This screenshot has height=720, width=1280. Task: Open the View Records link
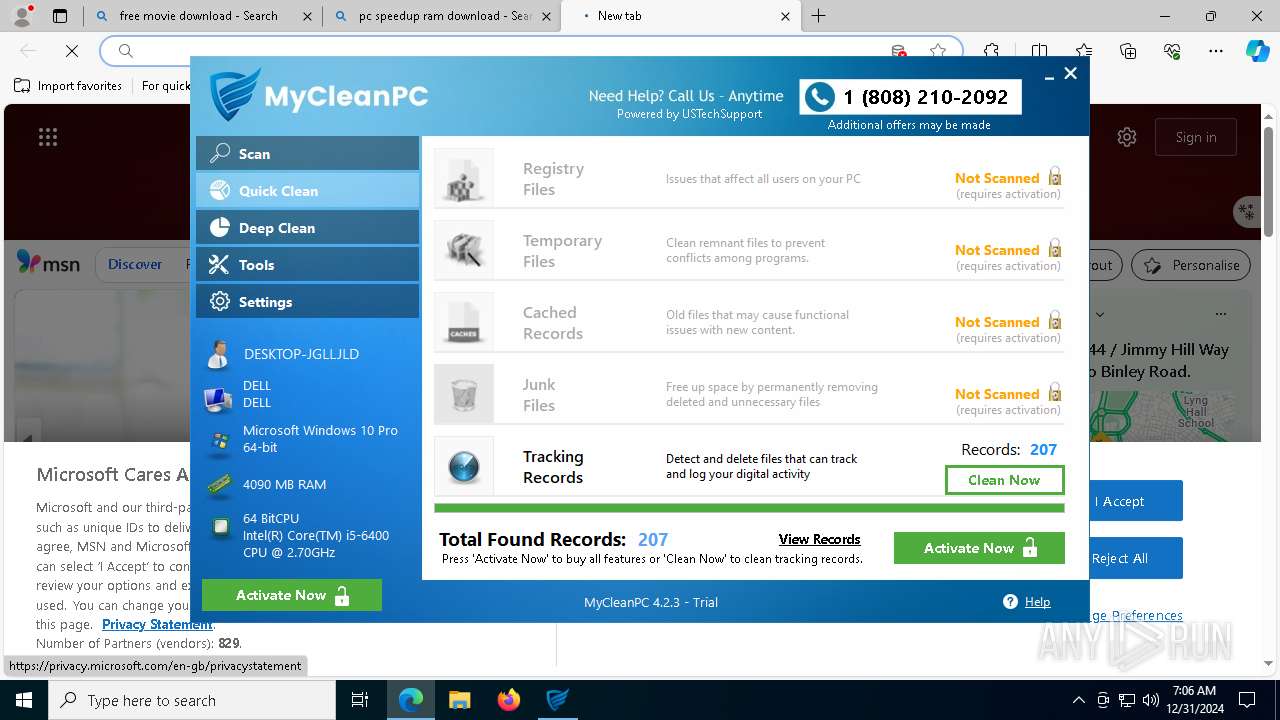tap(819, 539)
